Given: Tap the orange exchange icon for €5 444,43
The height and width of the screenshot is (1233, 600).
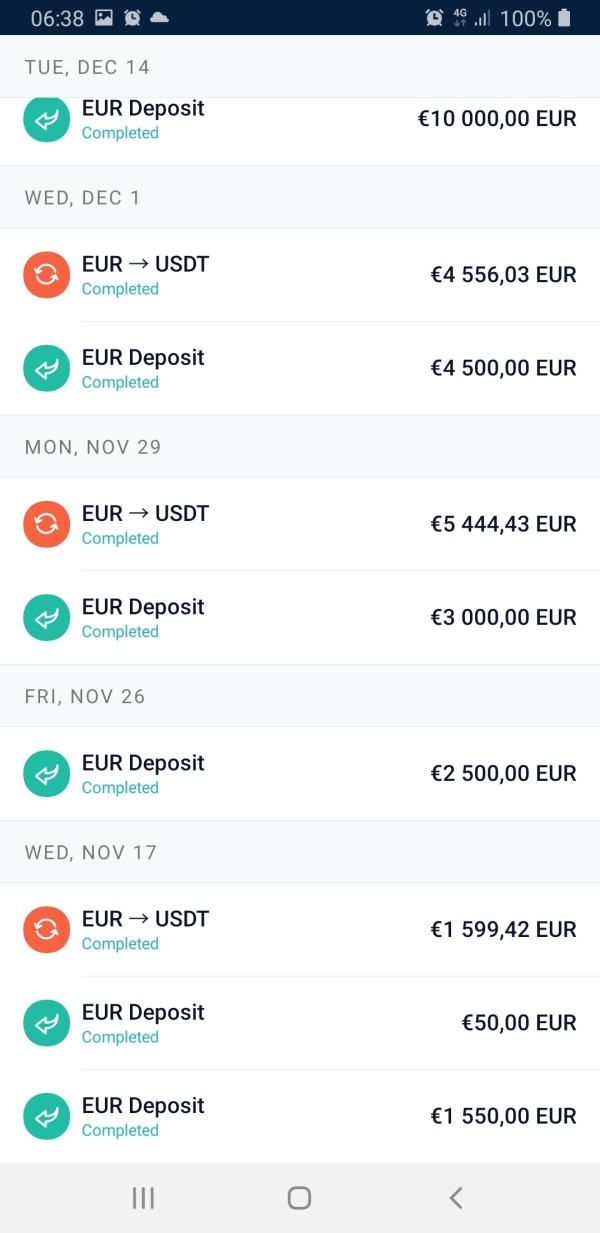Looking at the screenshot, I should [x=46, y=524].
